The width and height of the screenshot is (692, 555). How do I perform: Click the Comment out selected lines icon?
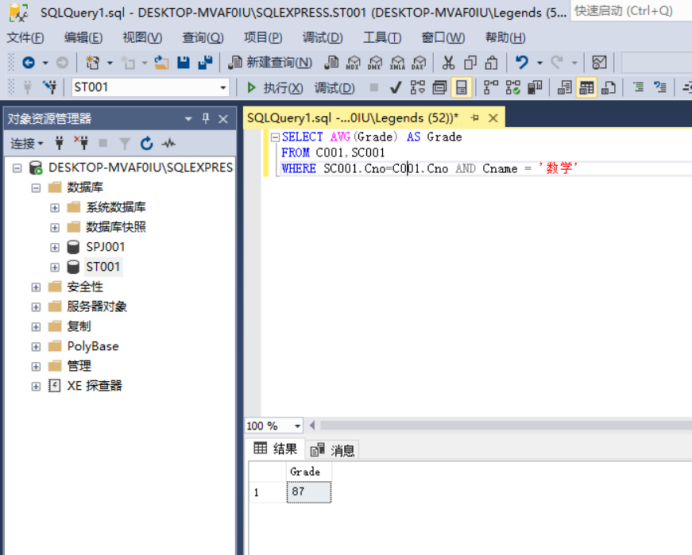(638, 87)
